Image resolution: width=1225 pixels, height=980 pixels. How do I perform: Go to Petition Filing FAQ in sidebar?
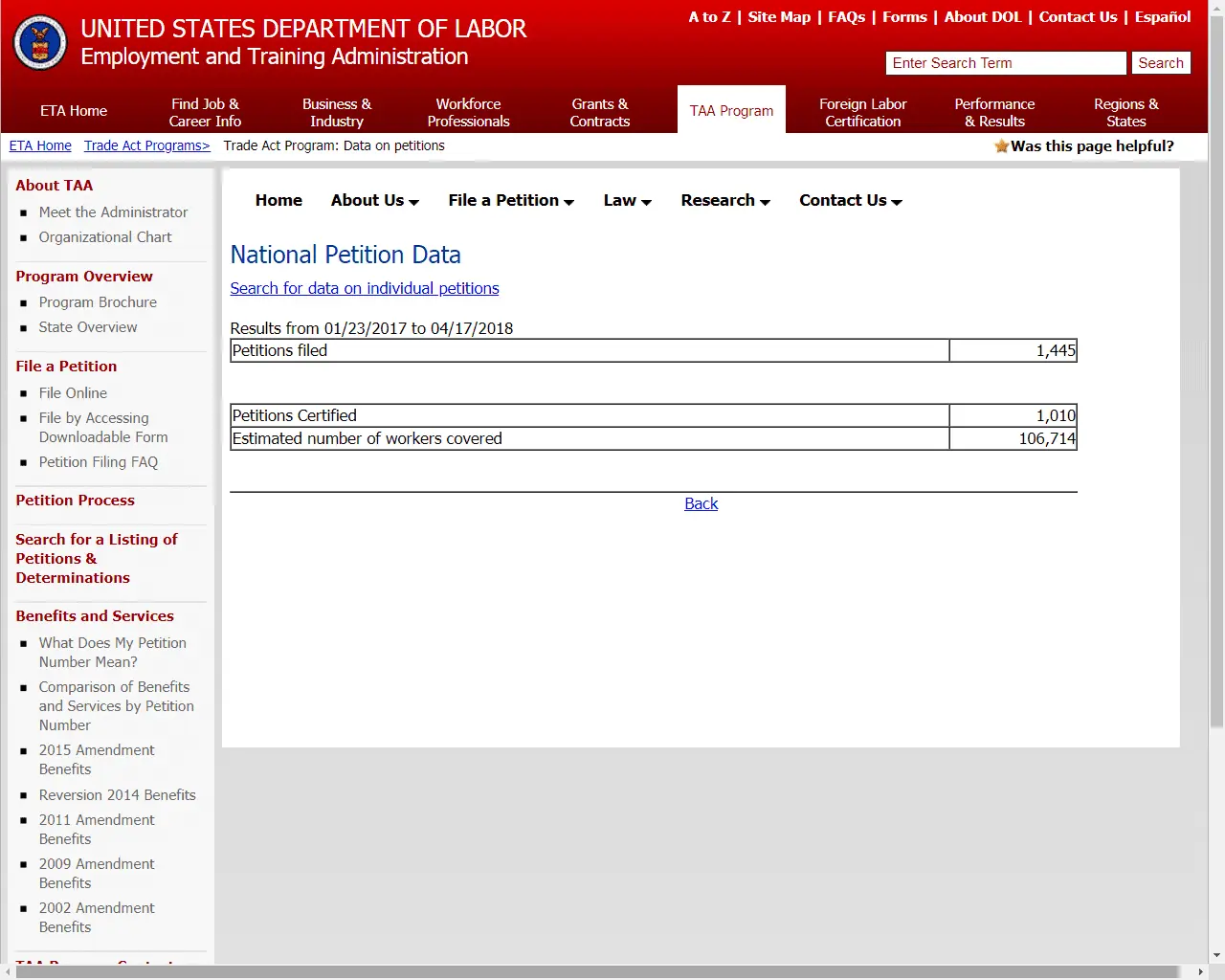[x=98, y=462]
